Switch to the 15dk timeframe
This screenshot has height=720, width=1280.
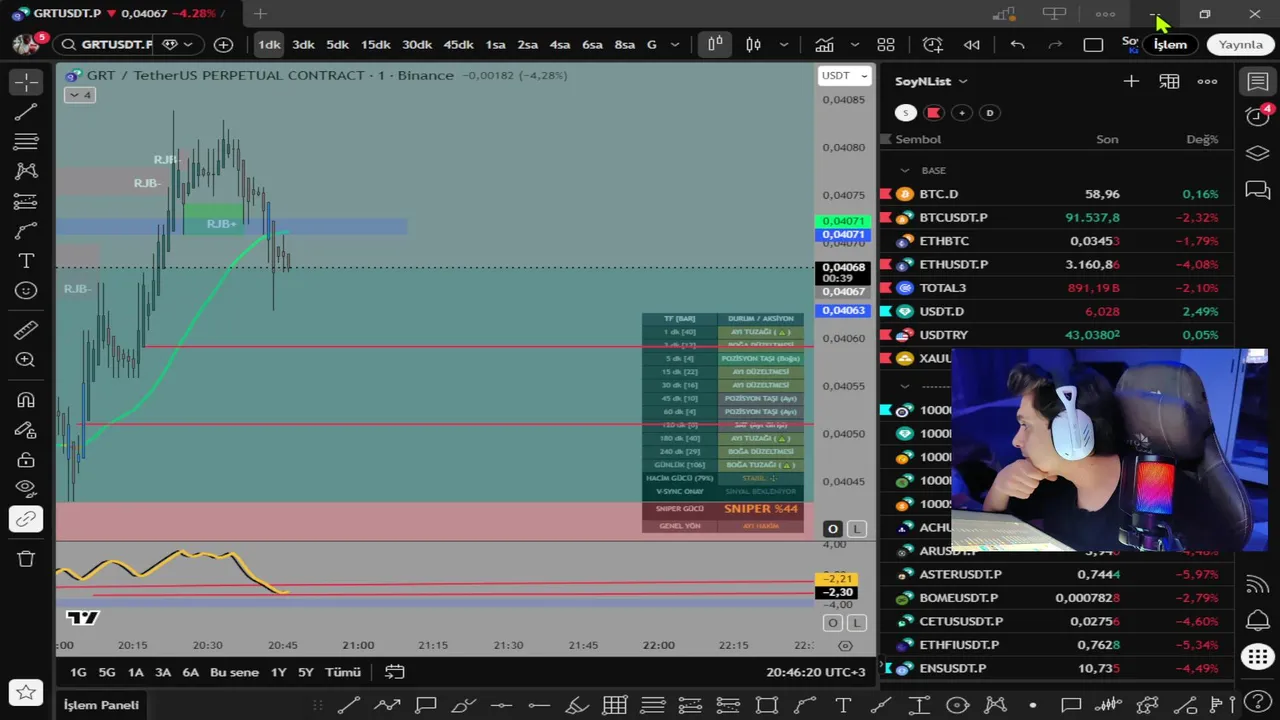click(376, 44)
